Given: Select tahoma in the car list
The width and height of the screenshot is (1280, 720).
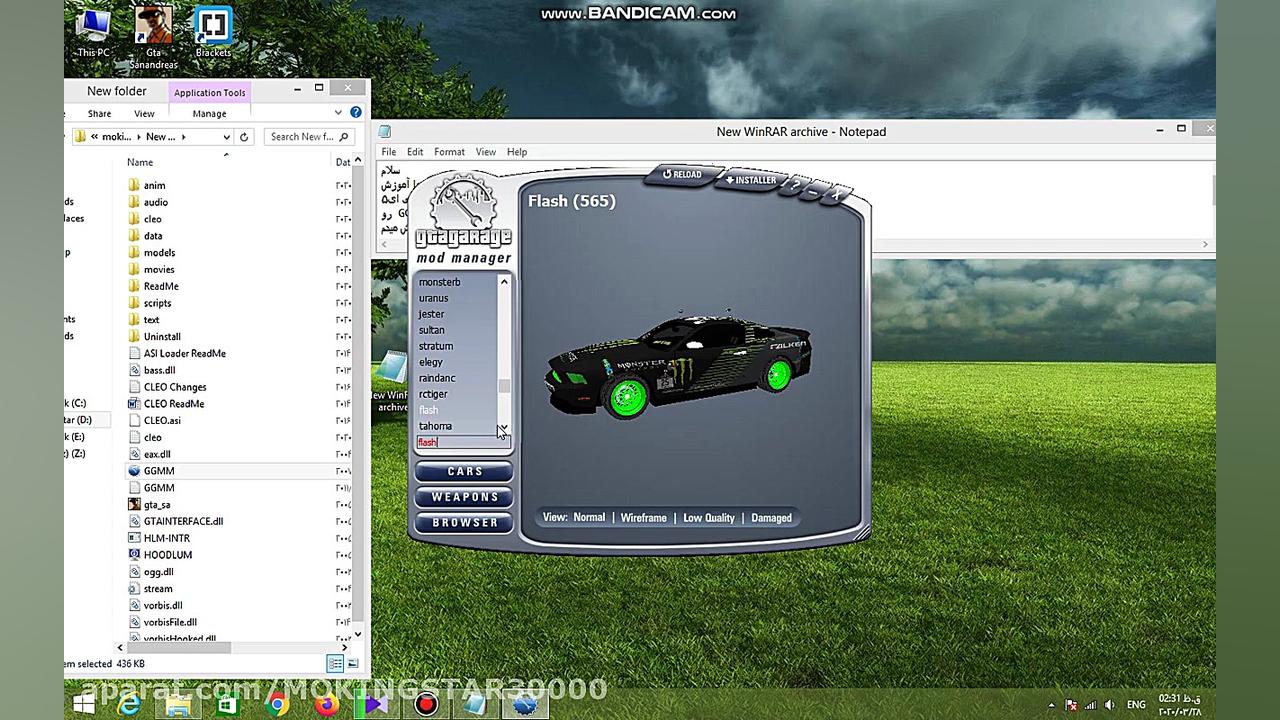Looking at the screenshot, I should click(435, 426).
